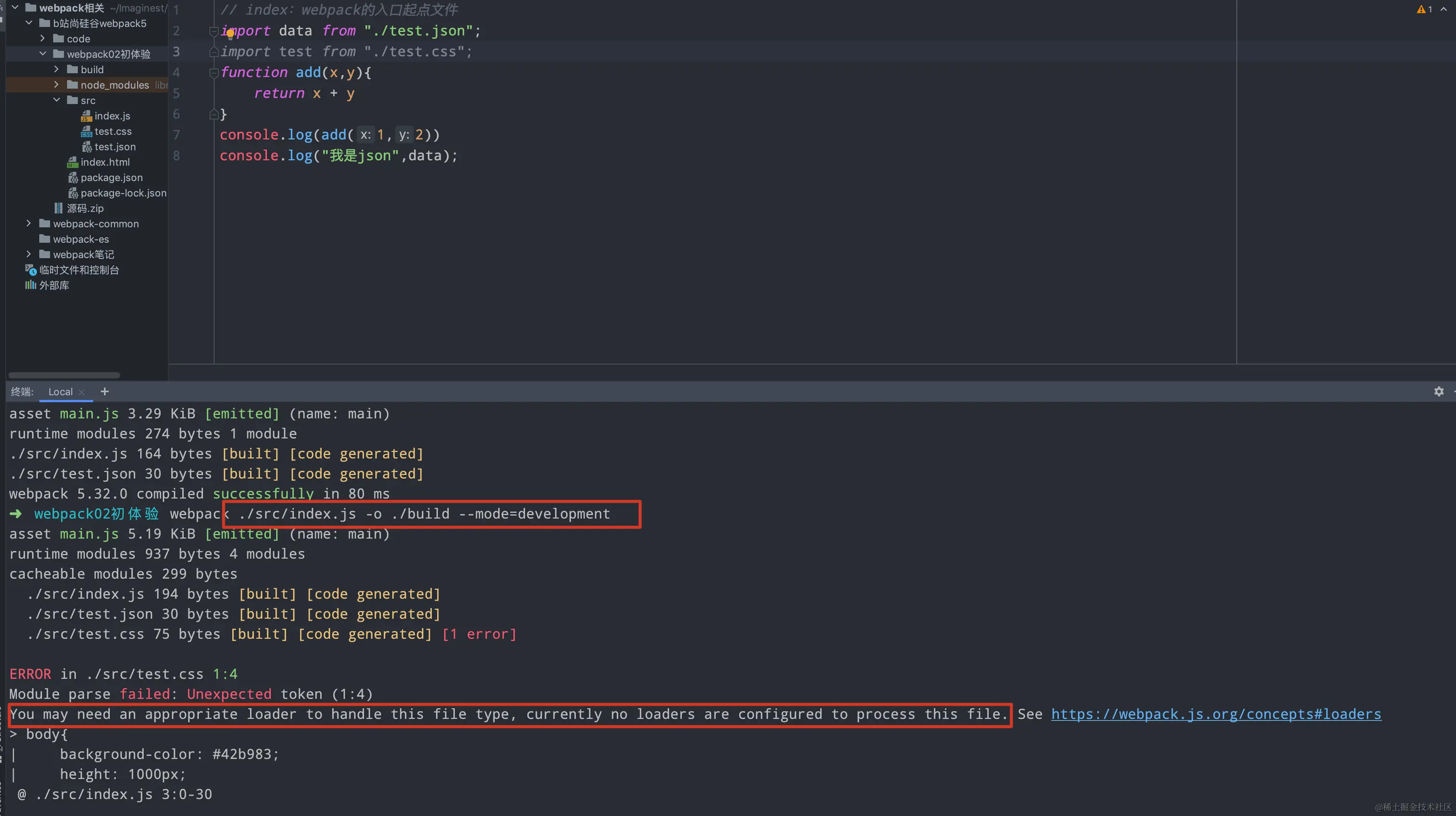The image size is (1456, 816).
Task: Click the yellow lightbulb intention icon
Action: point(230,33)
